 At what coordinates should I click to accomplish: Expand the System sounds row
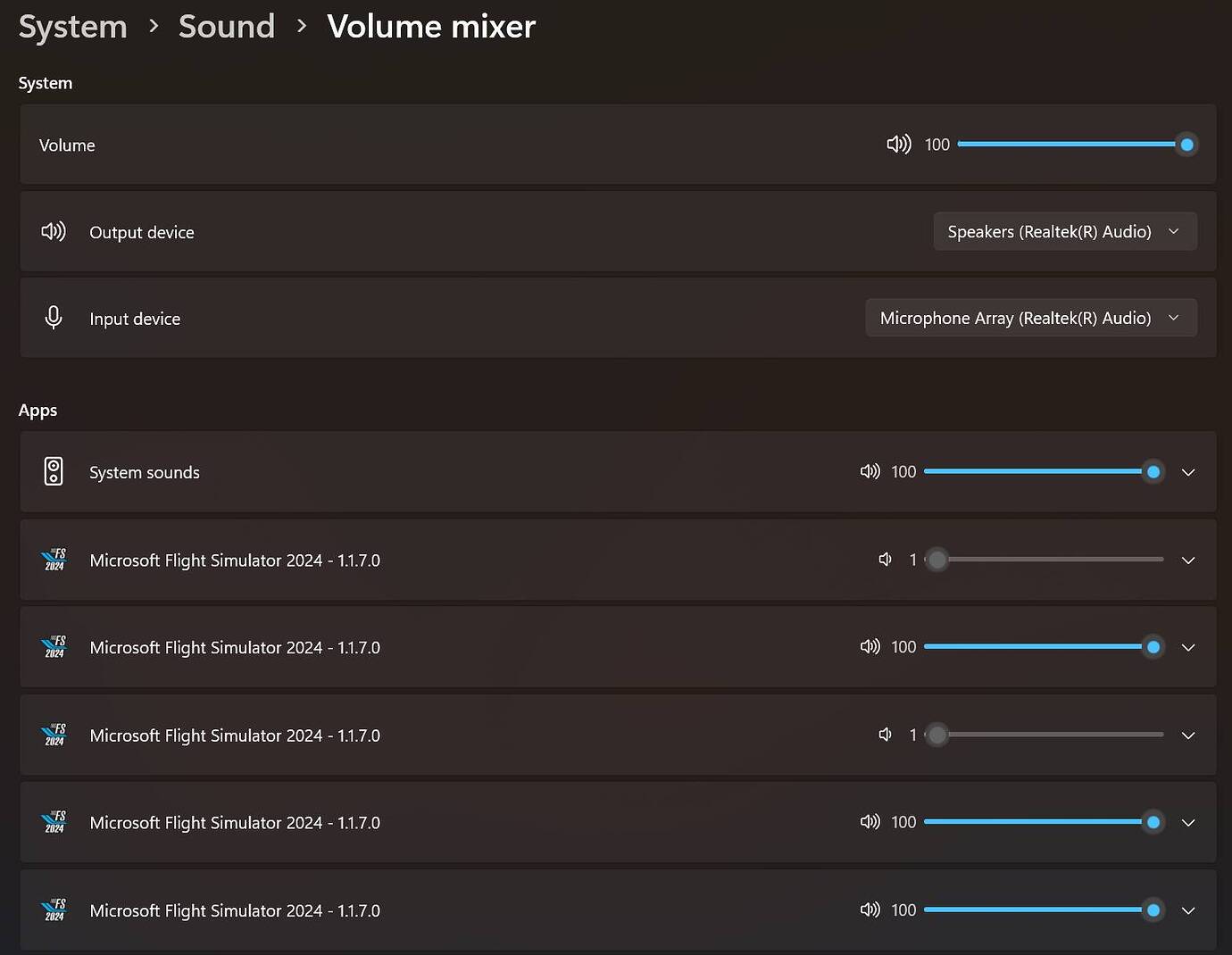(x=1188, y=472)
